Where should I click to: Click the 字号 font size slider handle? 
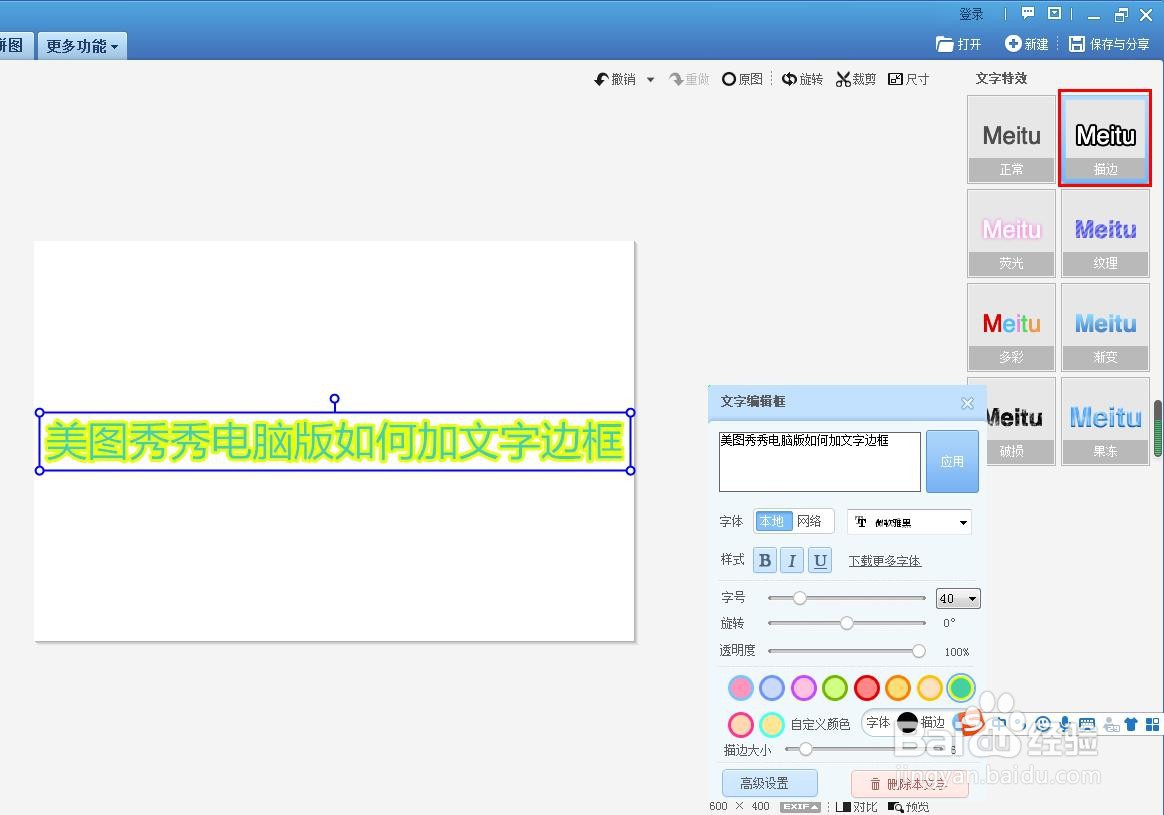point(800,598)
